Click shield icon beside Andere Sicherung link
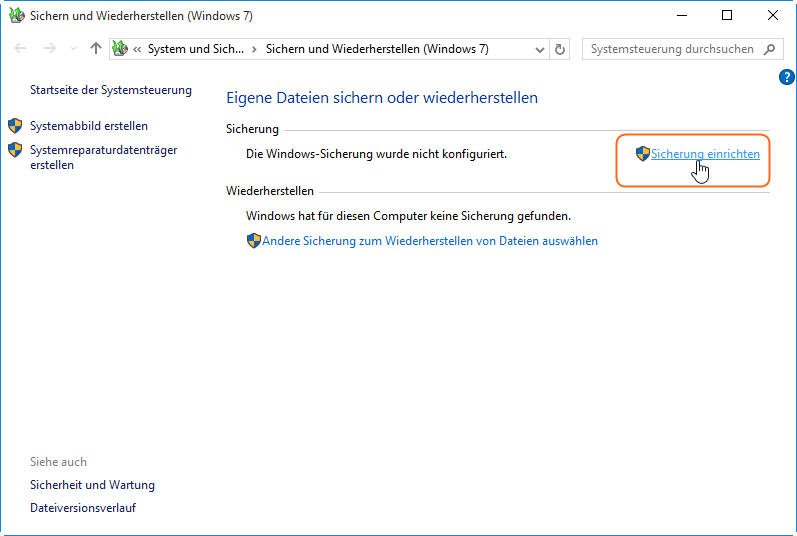 [254, 240]
